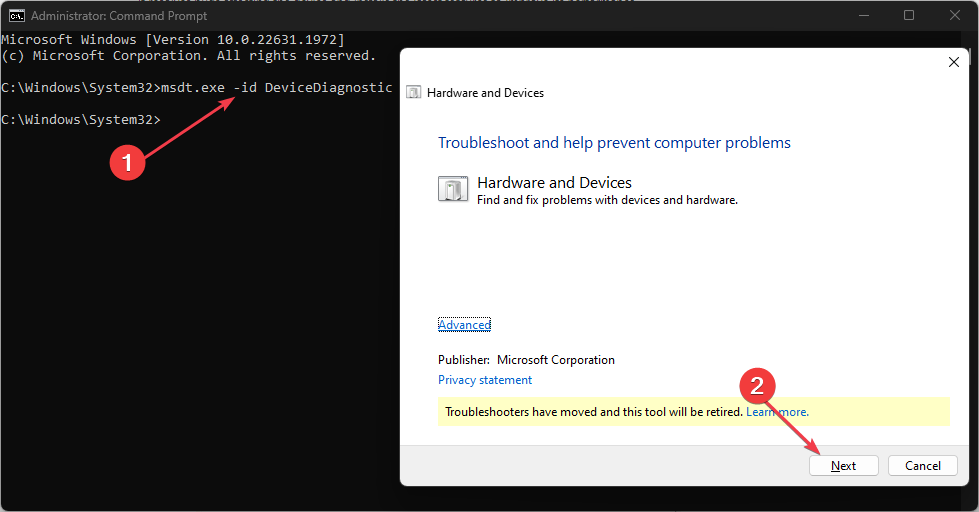The width and height of the screenshot is (979, 512).
Task: Minimize the Command Prompt window
Action: (x=864, y=16)
